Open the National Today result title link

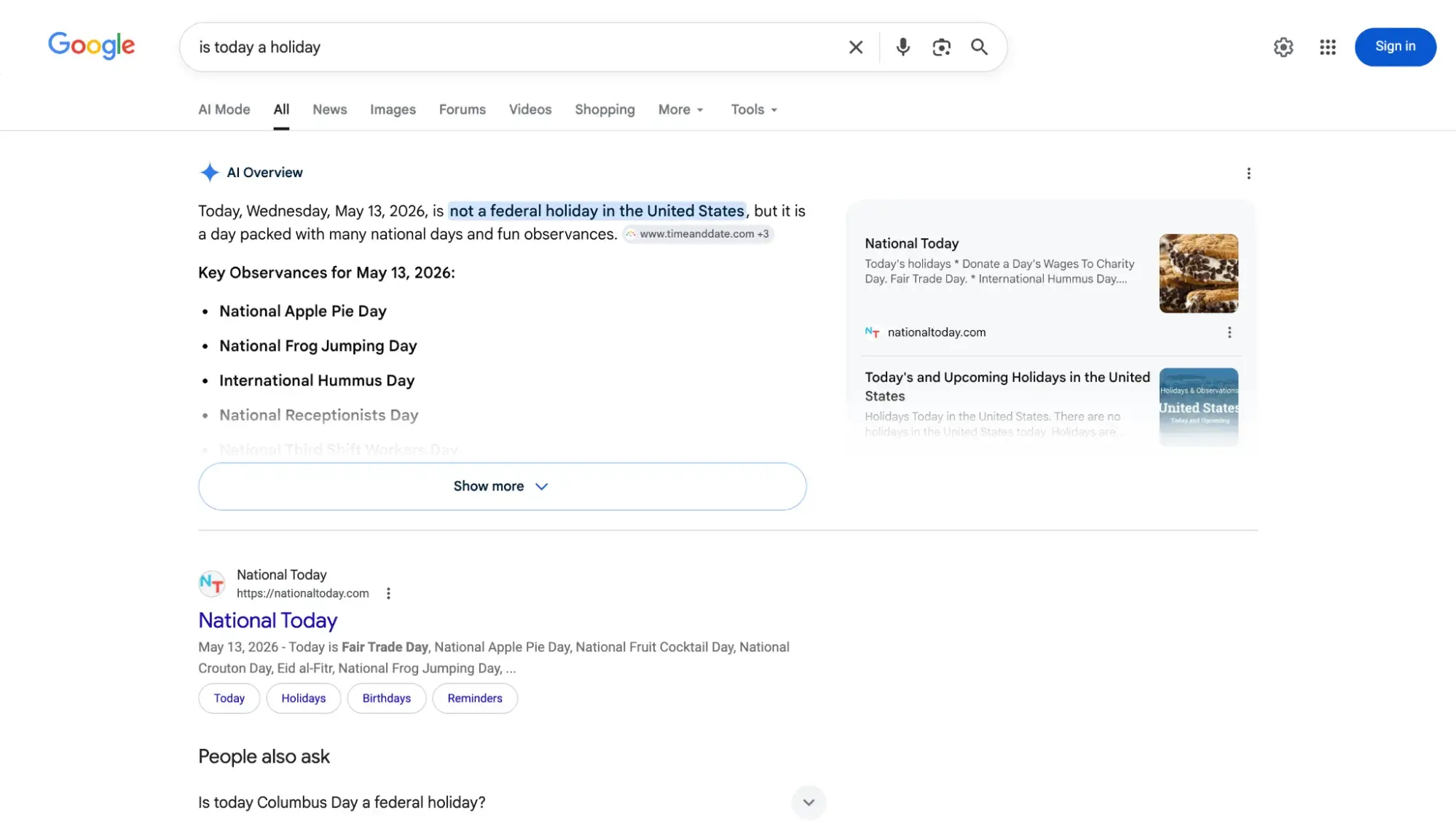pyautogui.click(x=267, y=620)
